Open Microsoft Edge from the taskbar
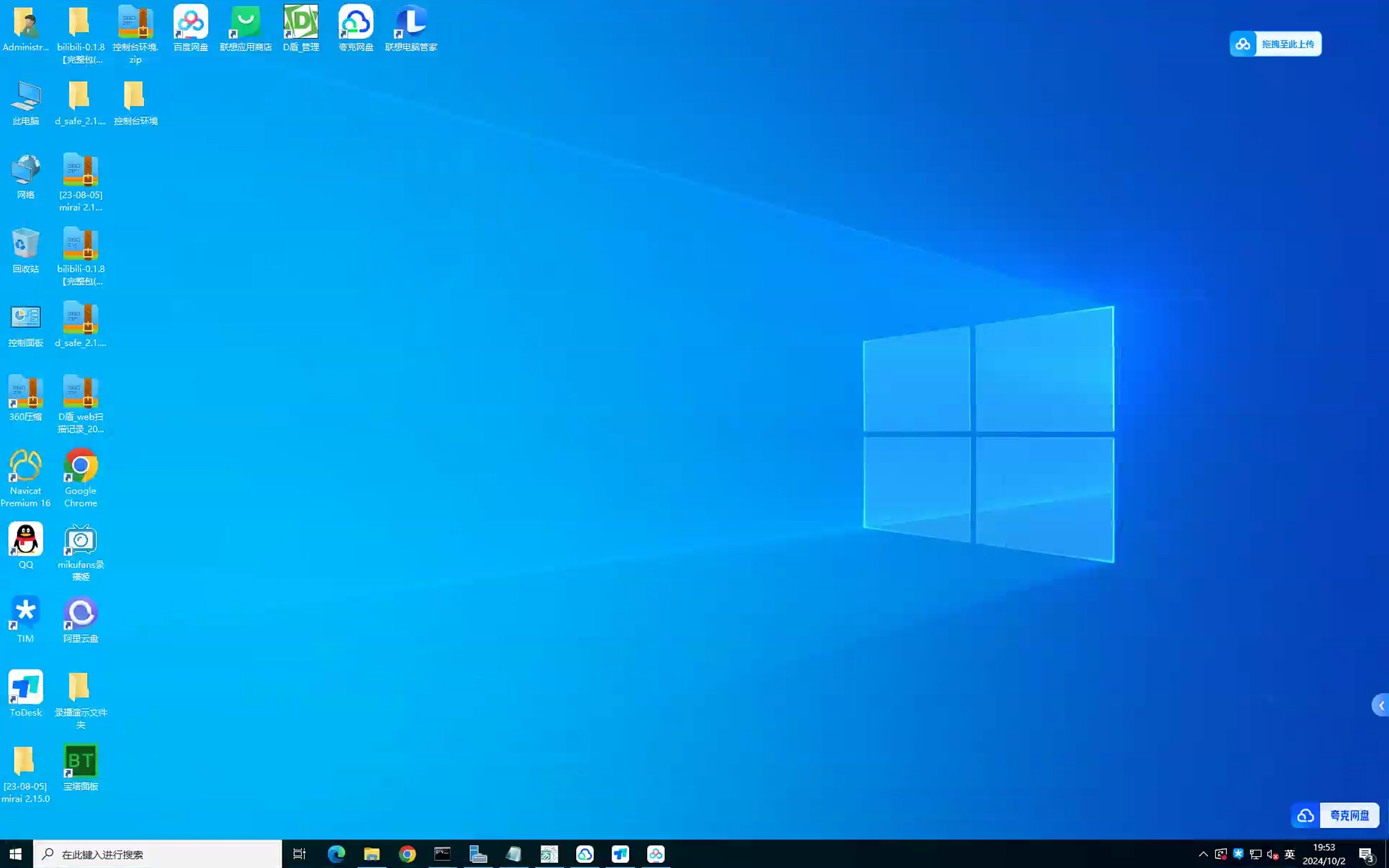The image size is (1389, 868). pyautogui.click(x=336, y=854)
